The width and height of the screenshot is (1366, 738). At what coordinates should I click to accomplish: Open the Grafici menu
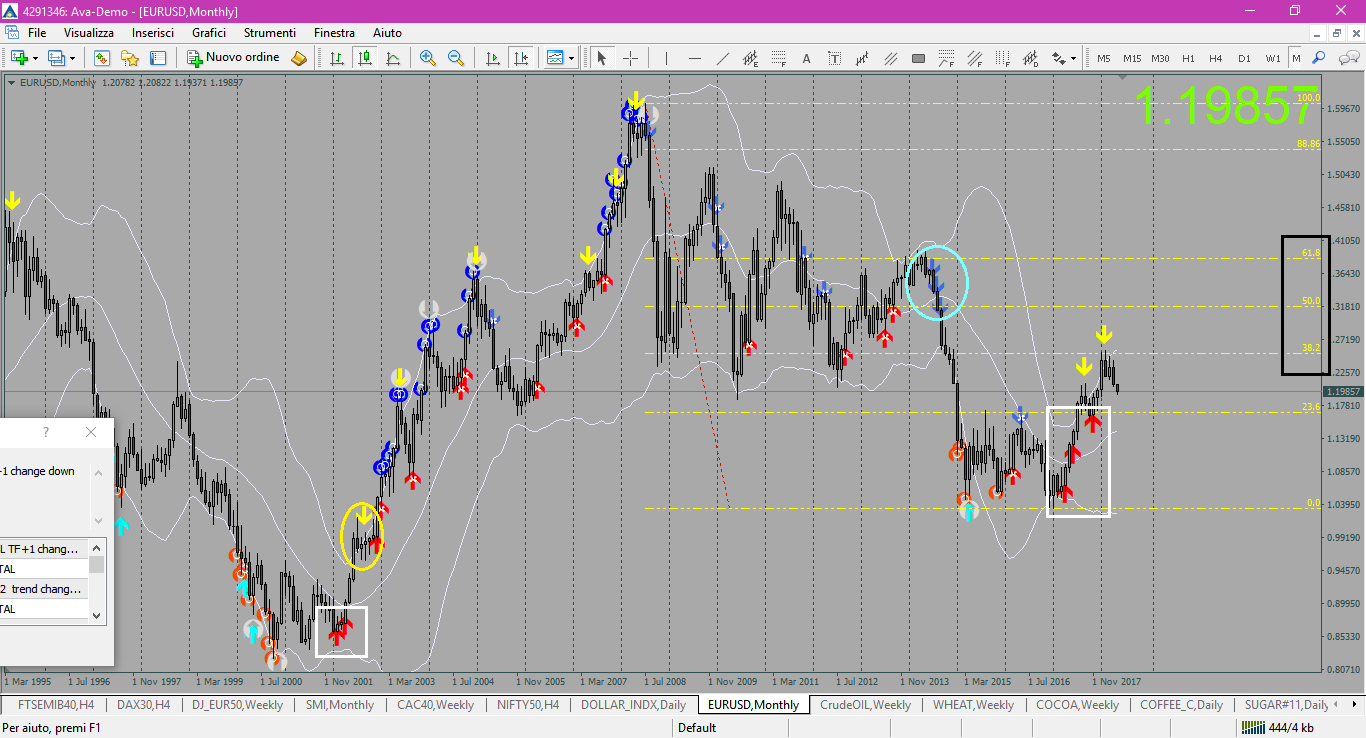[209, 33]
